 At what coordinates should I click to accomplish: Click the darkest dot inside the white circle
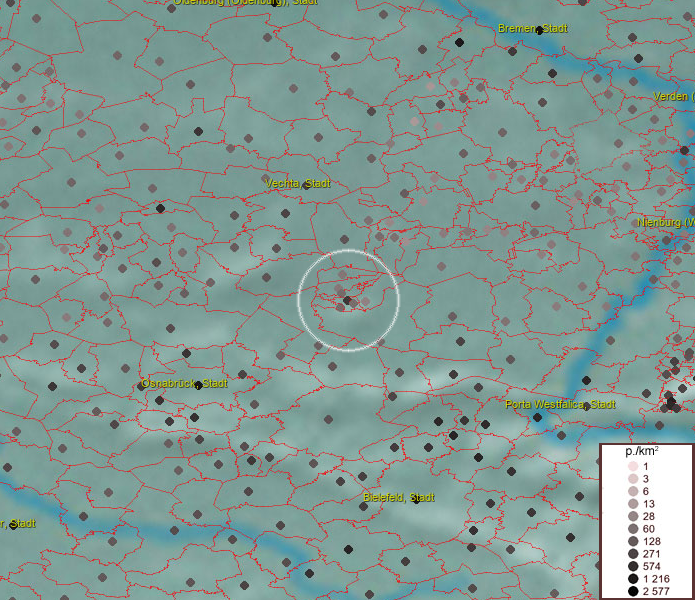[347, 300]
